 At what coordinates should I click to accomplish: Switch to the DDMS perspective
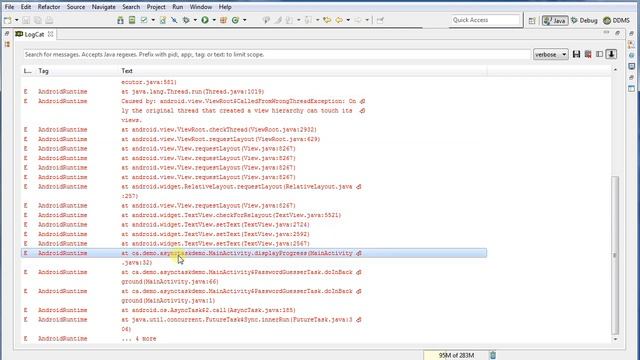point(616,20)
